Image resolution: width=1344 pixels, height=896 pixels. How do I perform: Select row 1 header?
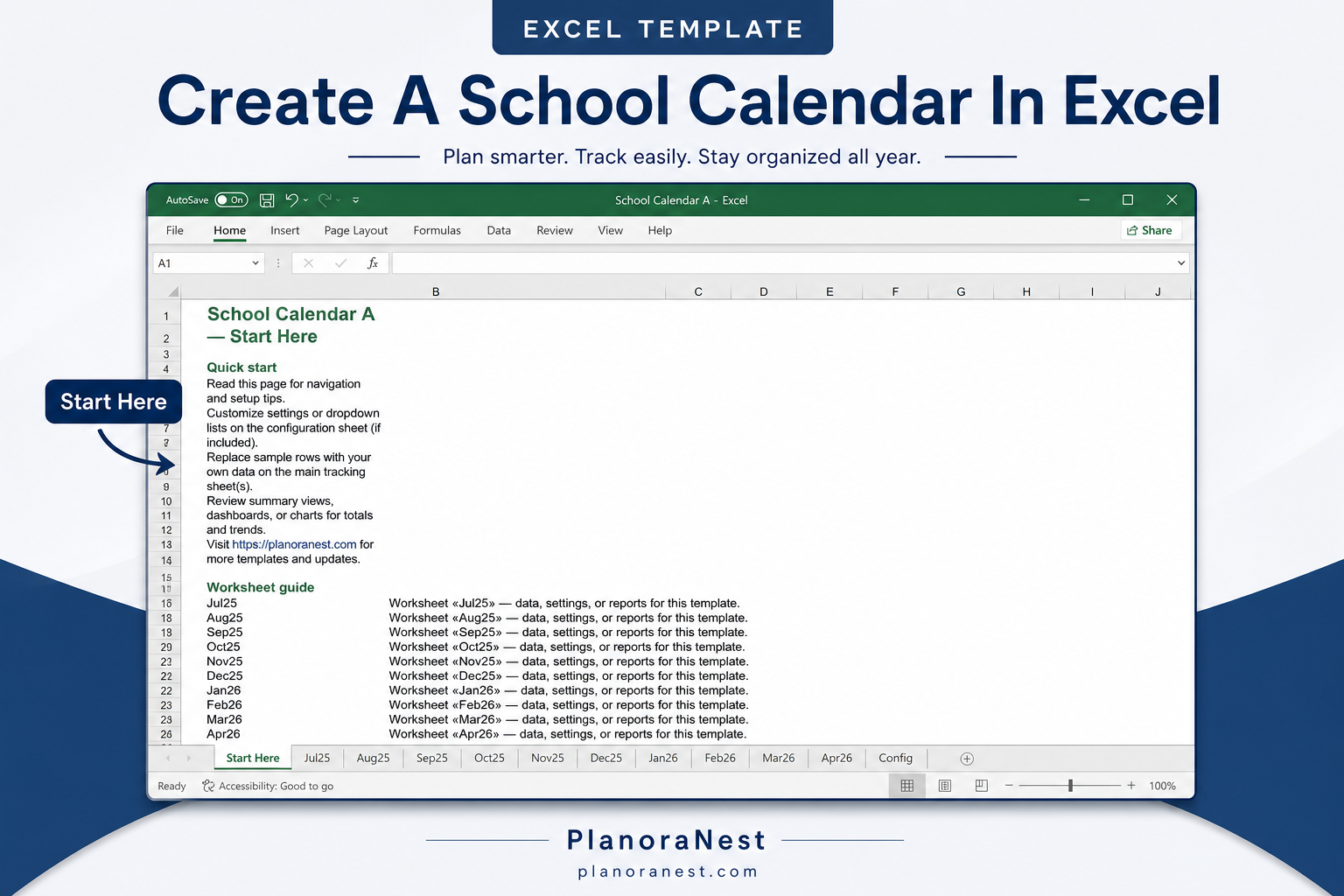166,316
